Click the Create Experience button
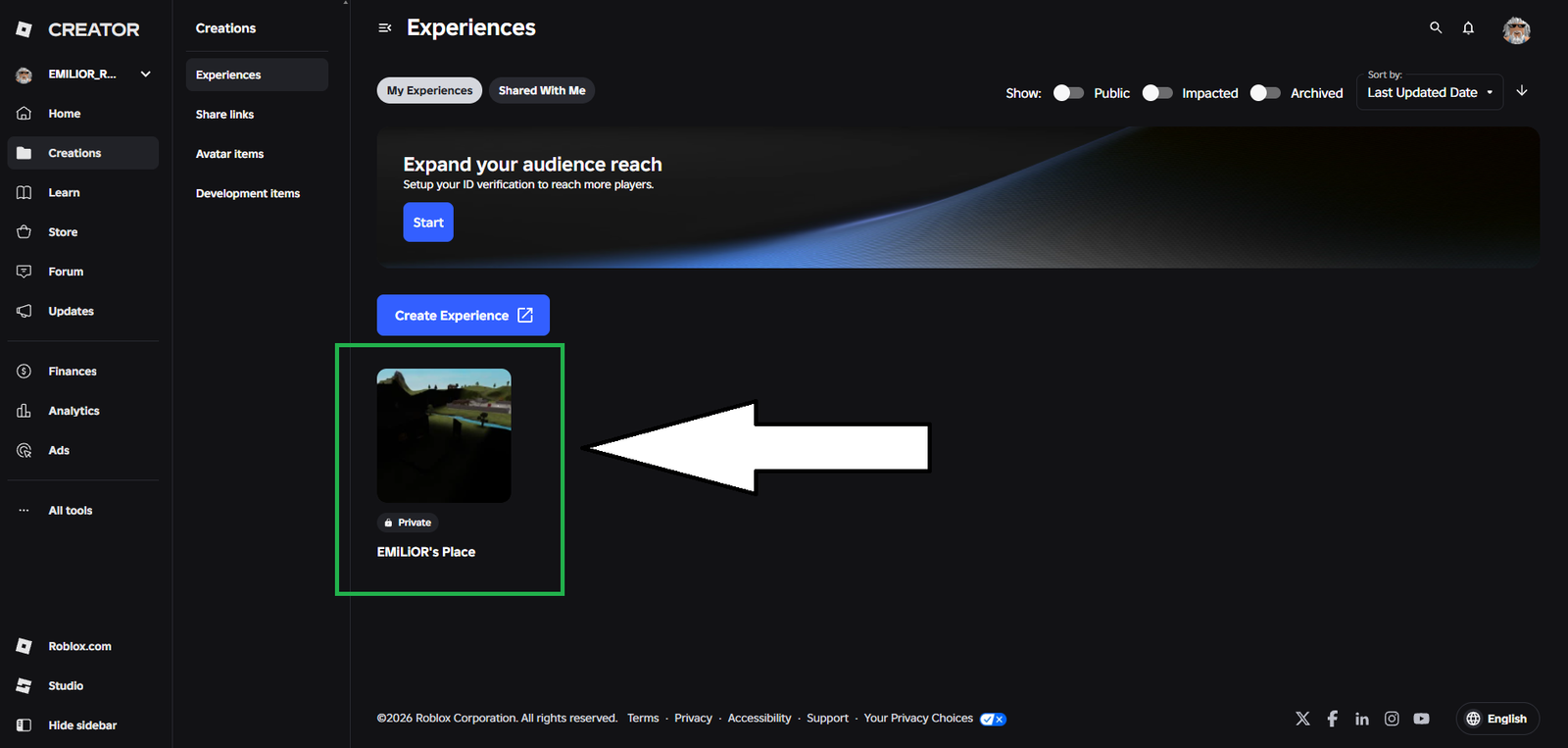Viewport: 1568px width, 748px height. [x=464, y=316]
